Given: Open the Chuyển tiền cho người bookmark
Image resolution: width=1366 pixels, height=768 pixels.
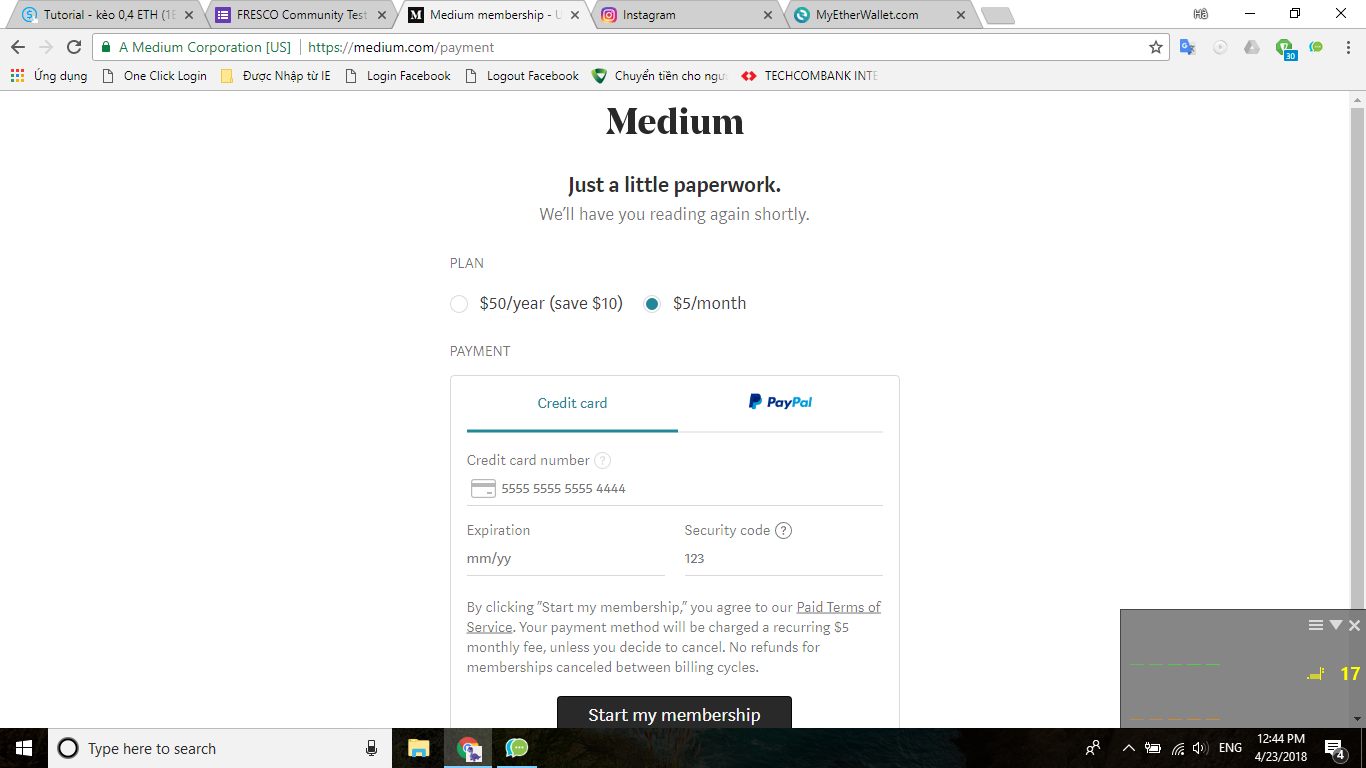Looking at the screenshot, I should pyautogui.click(x=660, y=76).
